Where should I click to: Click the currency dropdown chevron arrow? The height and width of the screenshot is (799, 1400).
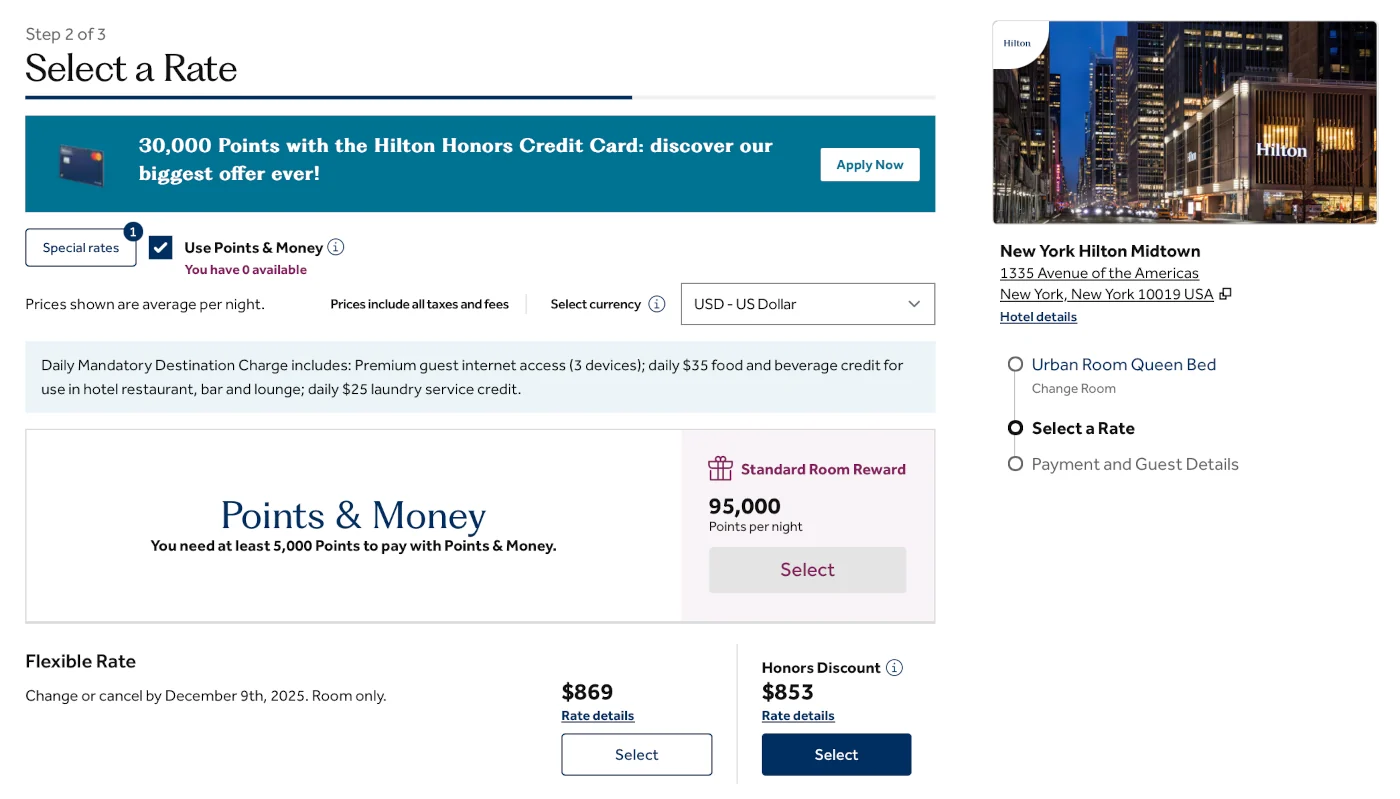[x=914, y=304]
